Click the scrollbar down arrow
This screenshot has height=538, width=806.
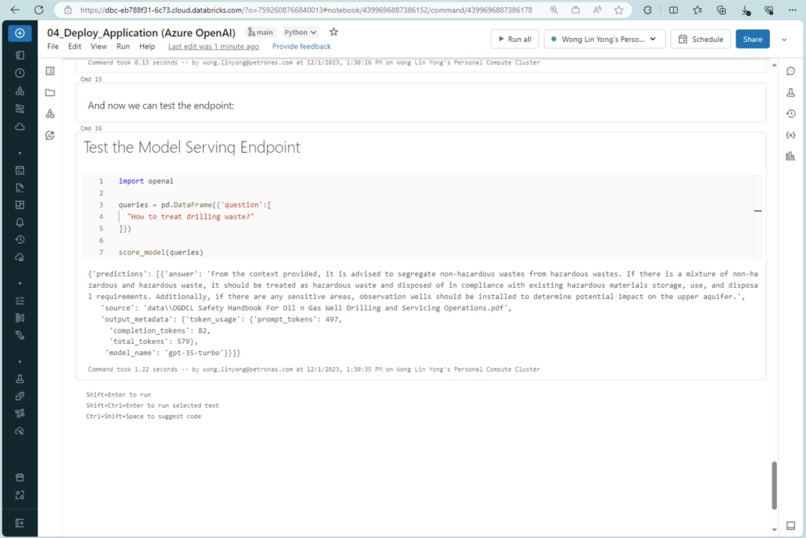click(x=774, y=529)
